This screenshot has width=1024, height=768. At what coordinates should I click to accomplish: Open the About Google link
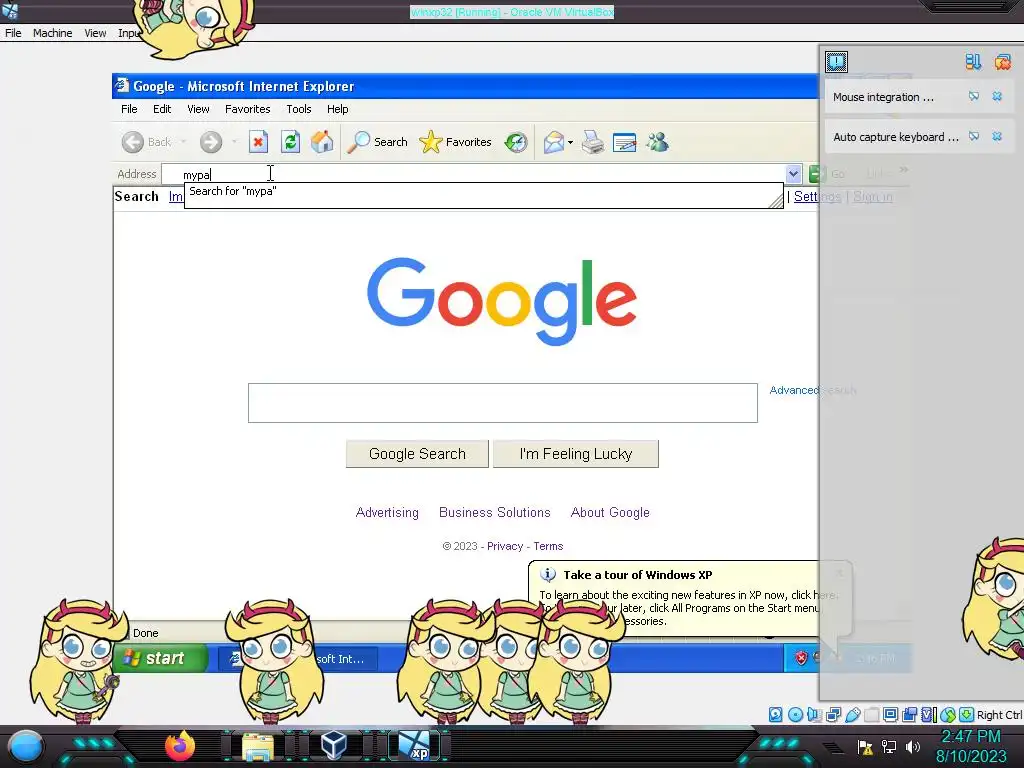[610, 513]
